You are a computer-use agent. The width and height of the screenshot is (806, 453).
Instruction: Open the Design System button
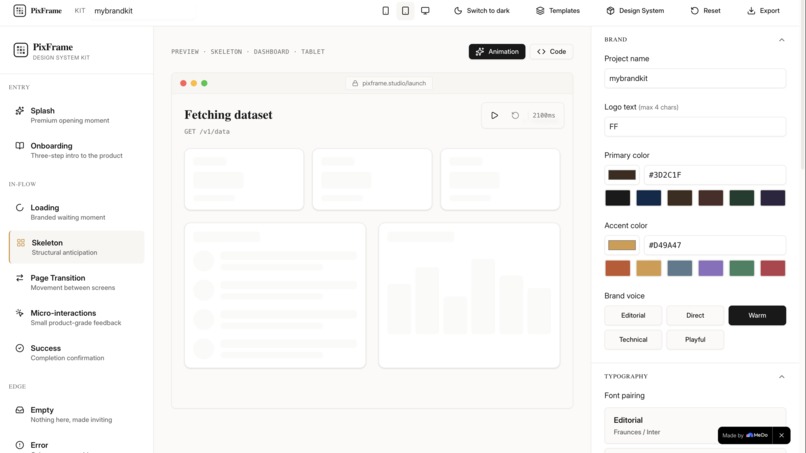coord(635,11)
